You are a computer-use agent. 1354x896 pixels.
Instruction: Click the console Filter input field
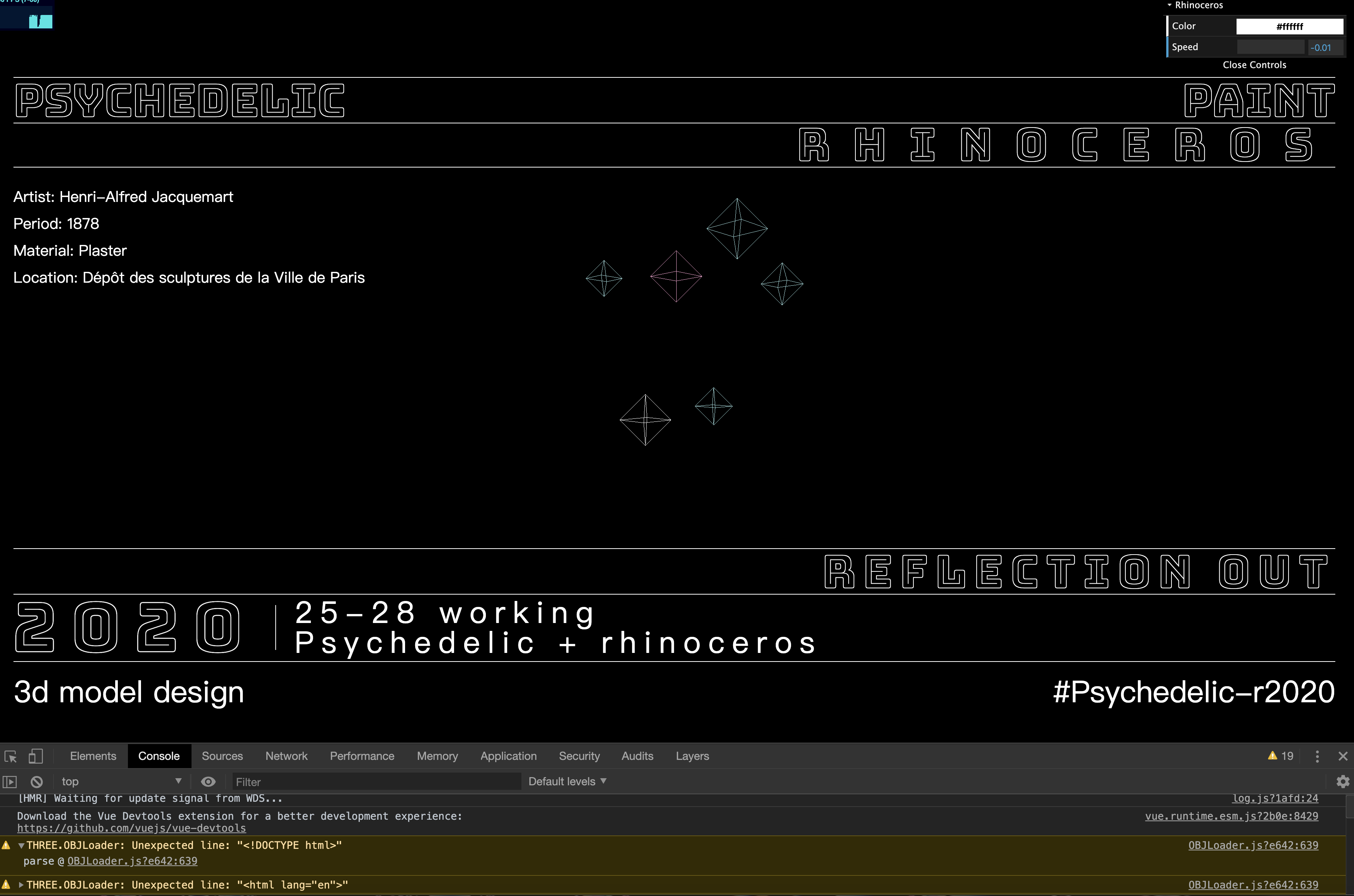point(376,781)
